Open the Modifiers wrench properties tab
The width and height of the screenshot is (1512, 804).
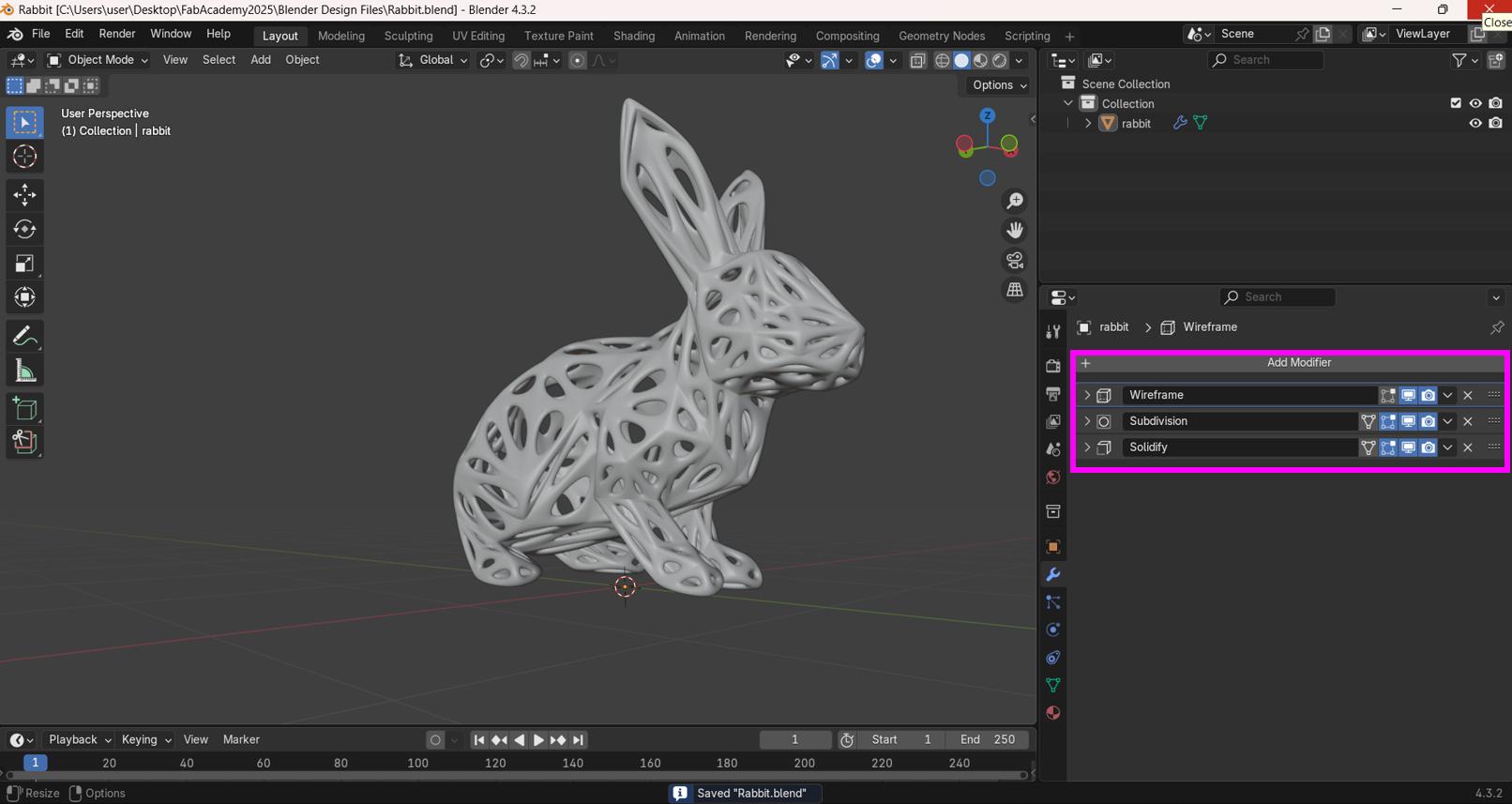point(1053,574)
